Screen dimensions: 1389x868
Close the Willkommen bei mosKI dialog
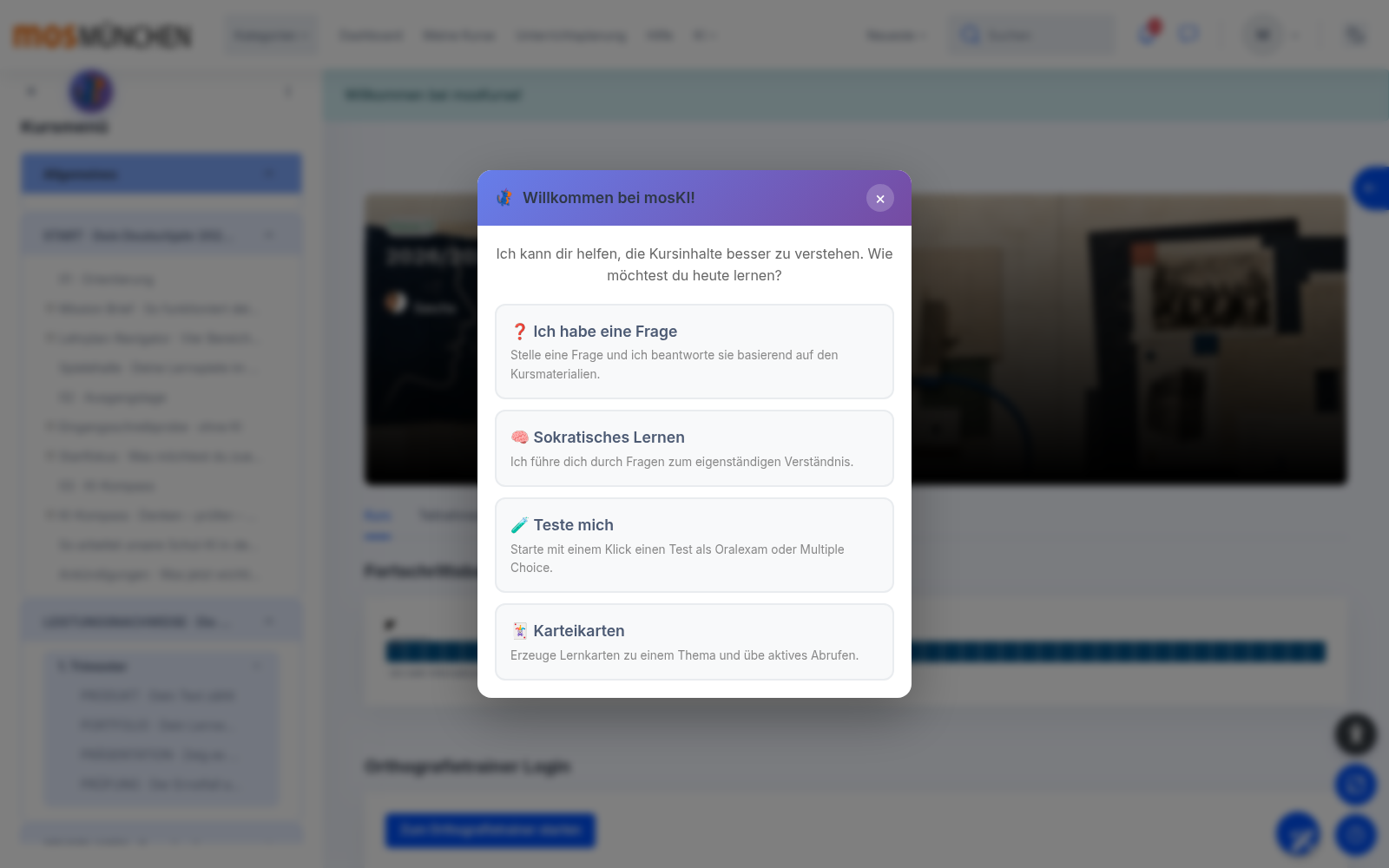tap(879, 198)
